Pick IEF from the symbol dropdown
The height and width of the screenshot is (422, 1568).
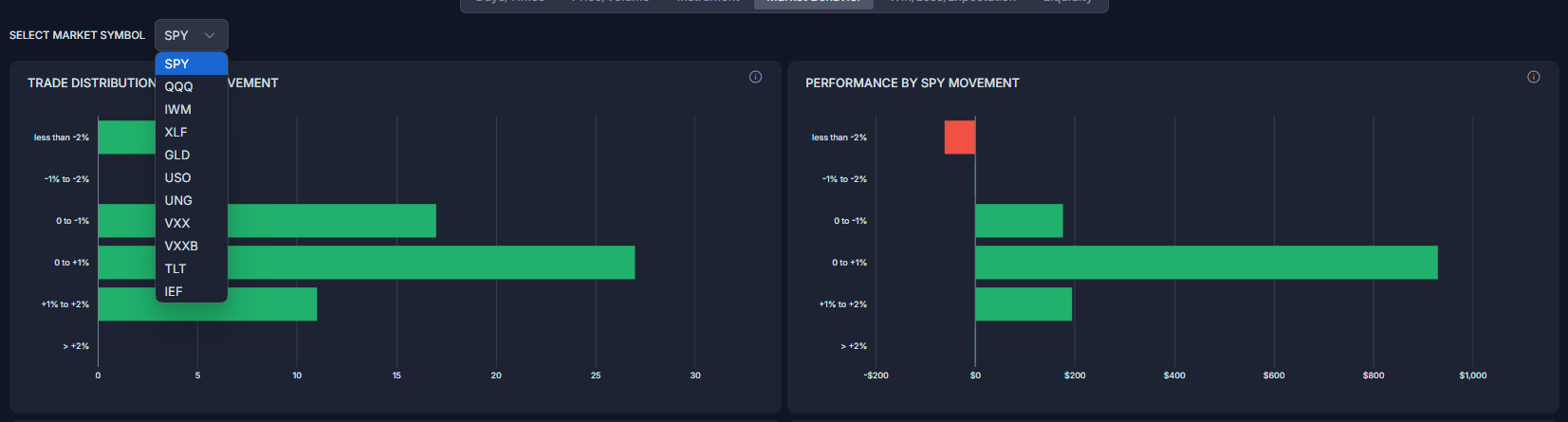coord(191,291)
